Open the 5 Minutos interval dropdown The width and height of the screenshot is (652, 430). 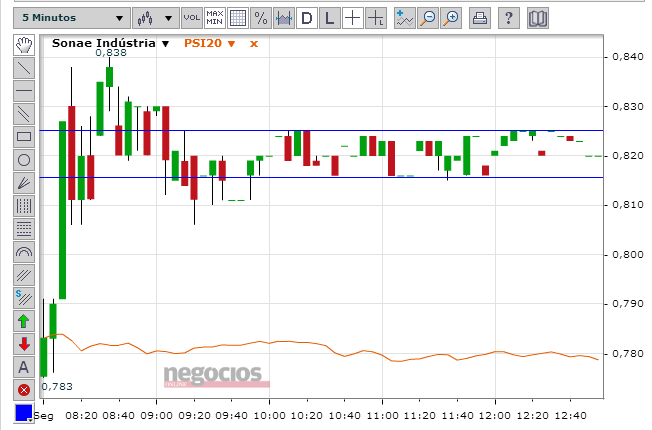pyautogui.click(x=71, y=18)
